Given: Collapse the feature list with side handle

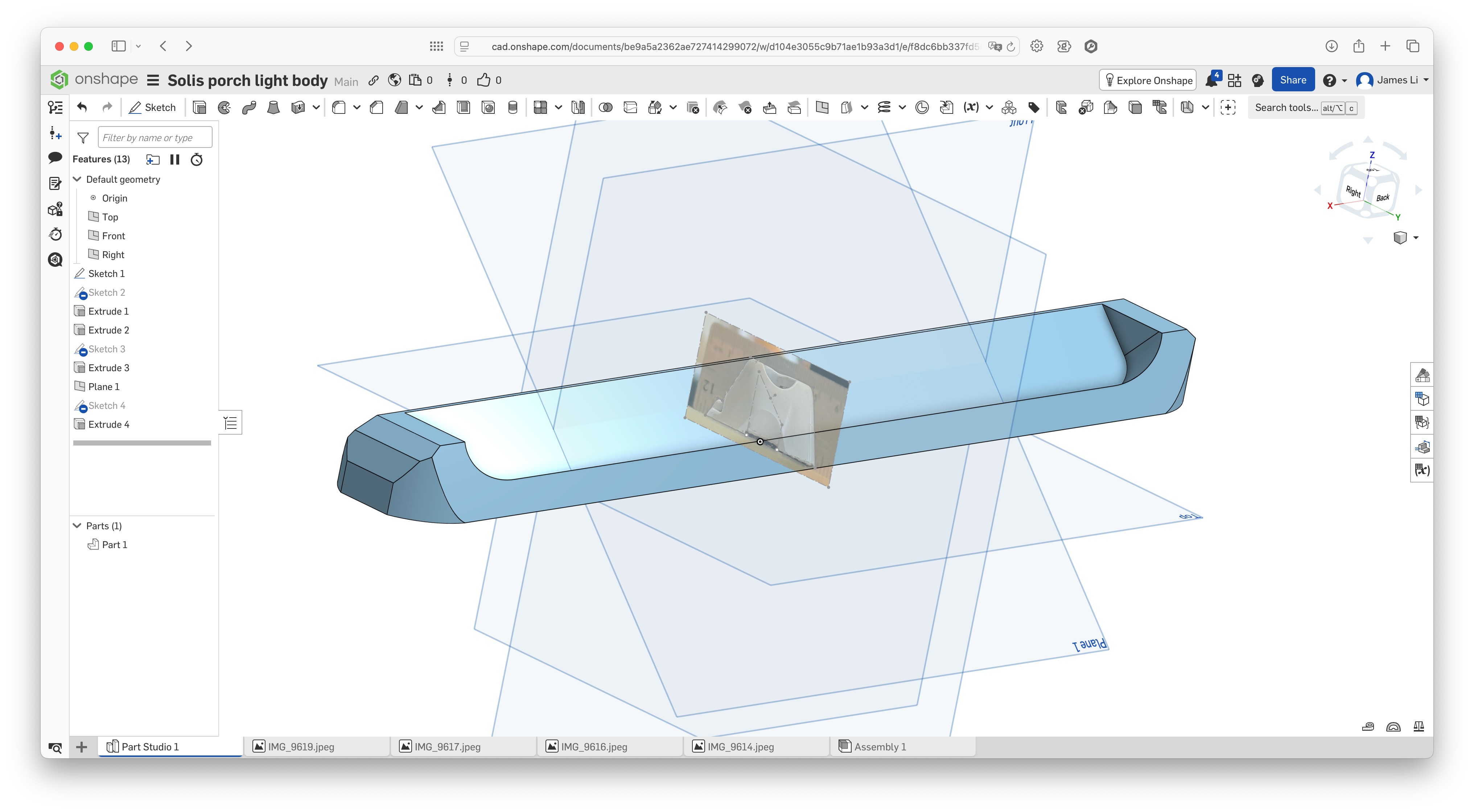Looking at the screenshot, I should click(231, 423).
